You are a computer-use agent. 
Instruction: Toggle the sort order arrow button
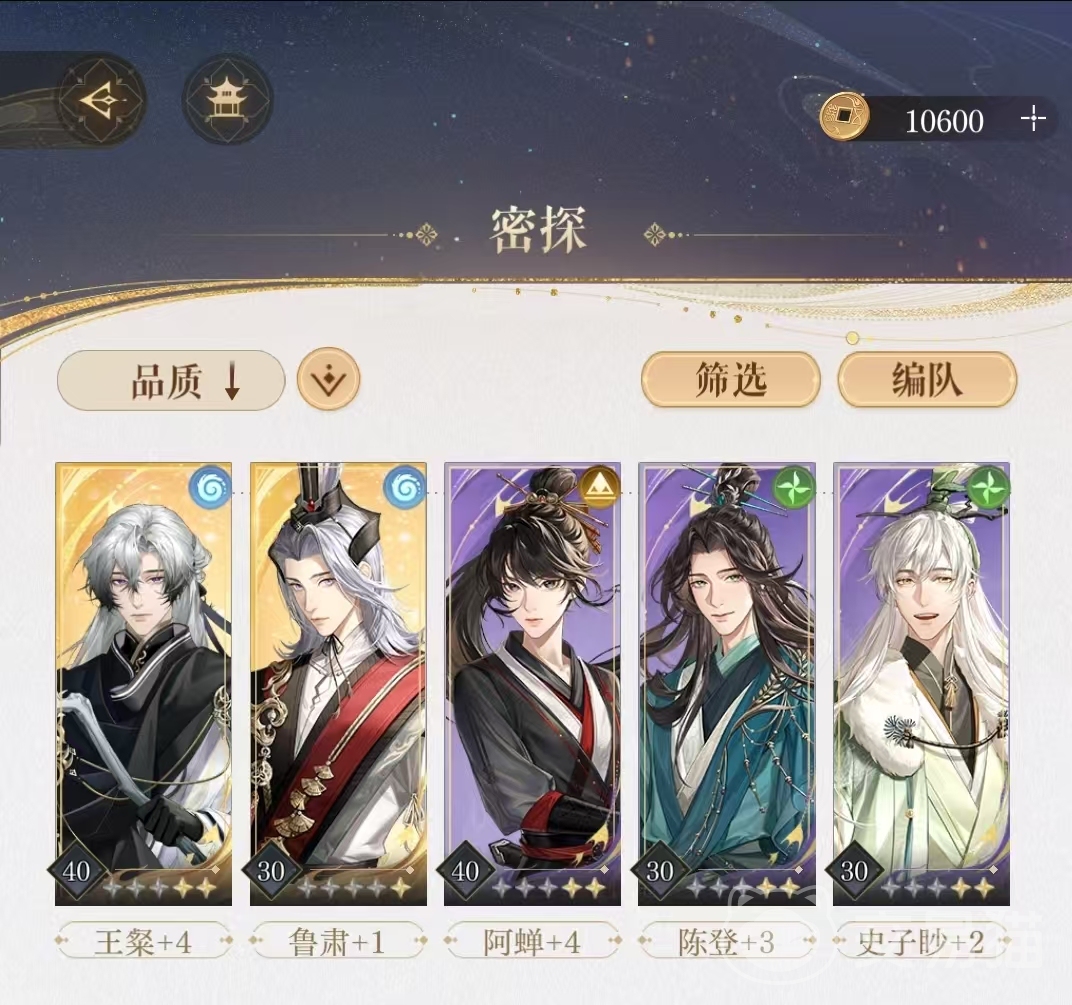[328, 379]
